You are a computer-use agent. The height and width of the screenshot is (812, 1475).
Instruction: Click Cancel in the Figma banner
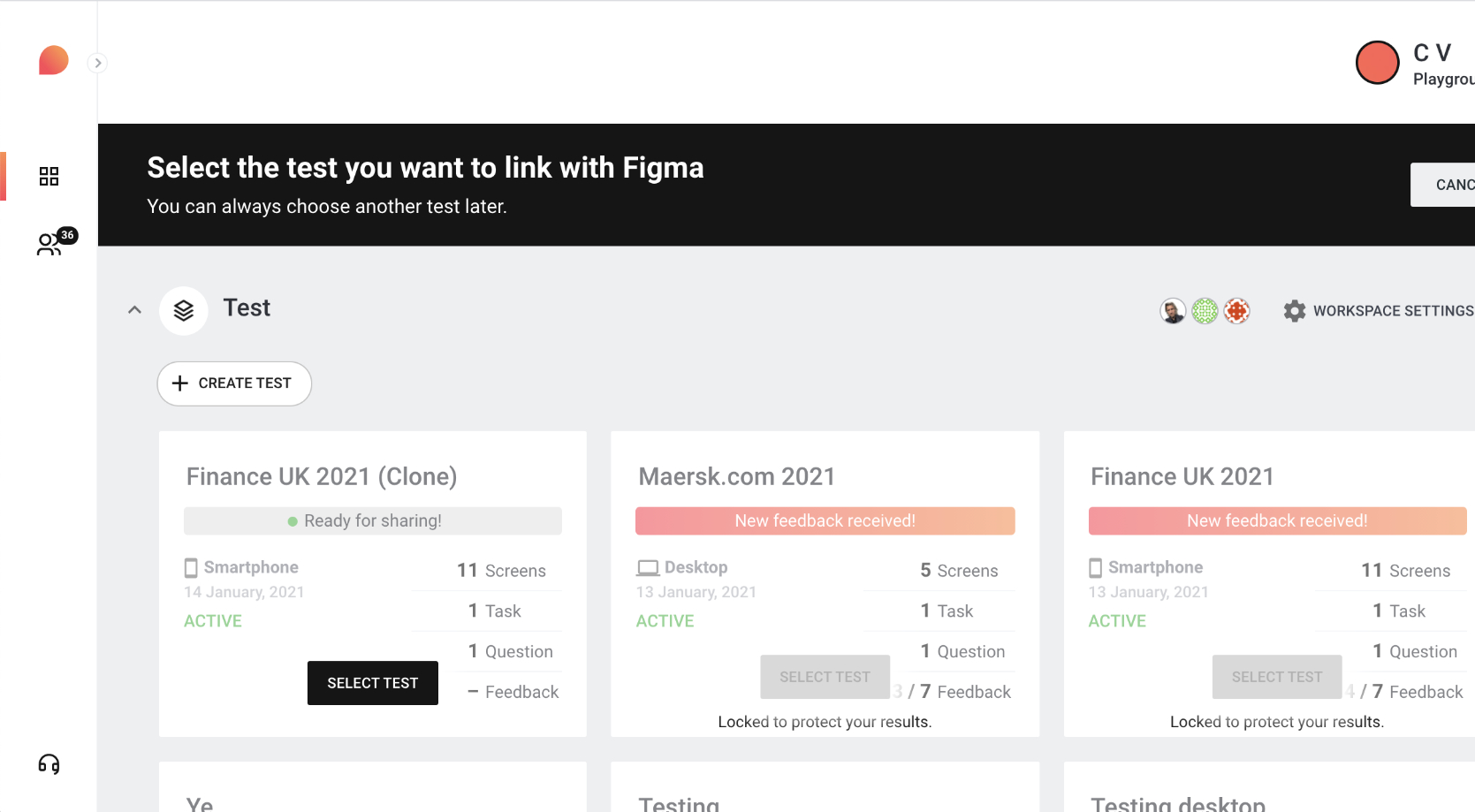[x=1443, y=185]
